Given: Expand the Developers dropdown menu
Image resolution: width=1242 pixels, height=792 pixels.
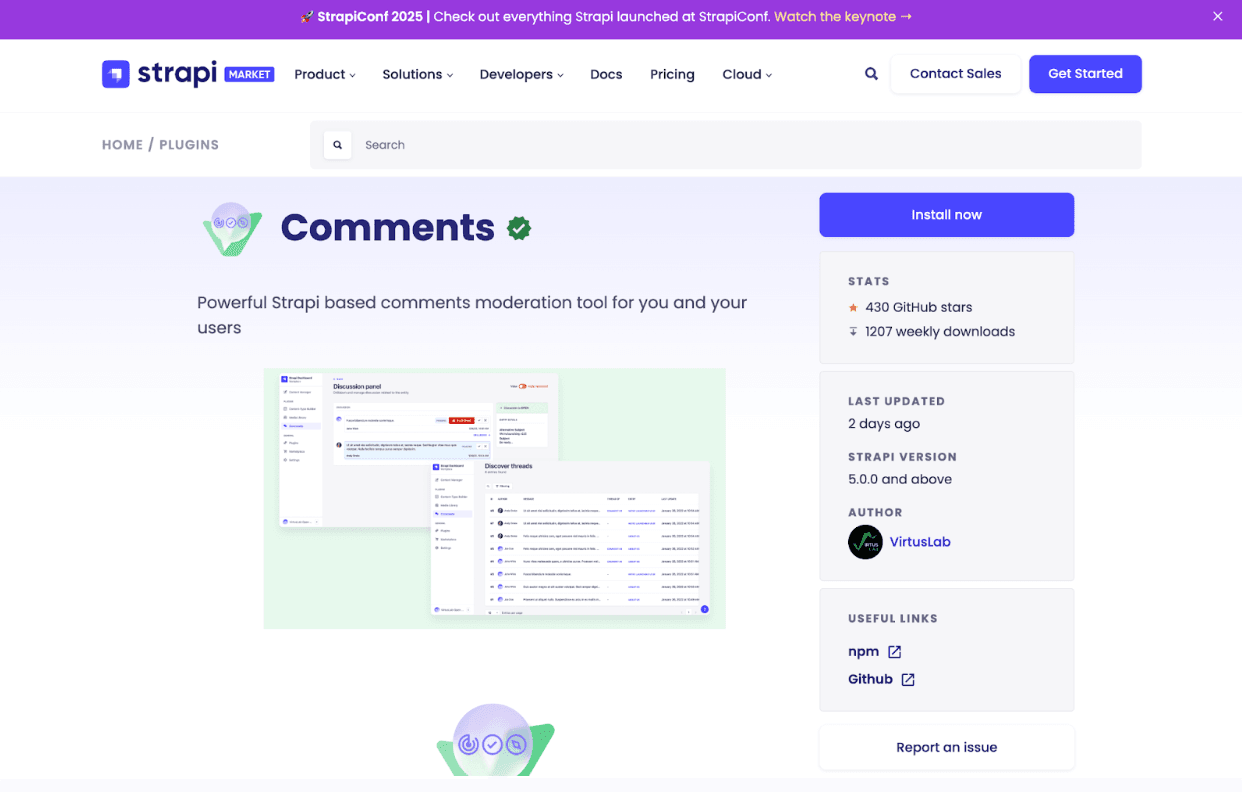Looking at the screenshot, I should [x=522, y=74].
